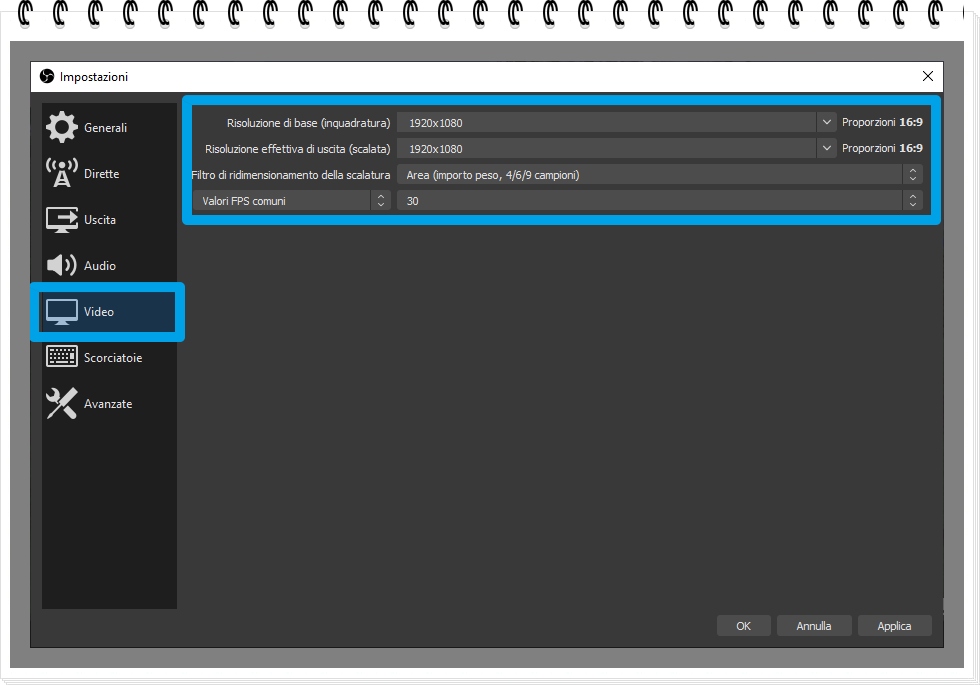Dismiss changes with the Annulla button

[x=814, y=625]
